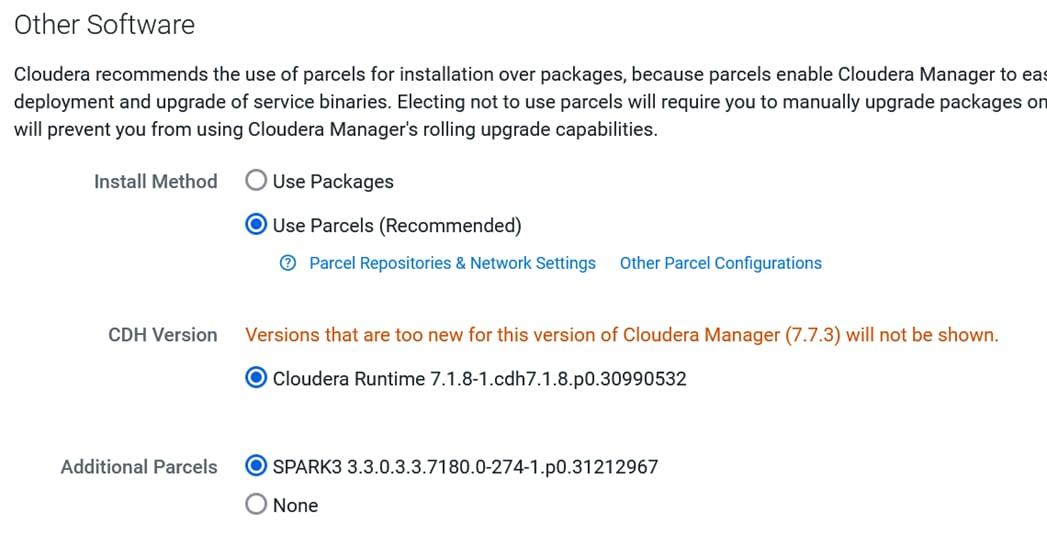1047x557 pixels.
Task: Click the Additional Parcels field label
Action: coord(139,467)
